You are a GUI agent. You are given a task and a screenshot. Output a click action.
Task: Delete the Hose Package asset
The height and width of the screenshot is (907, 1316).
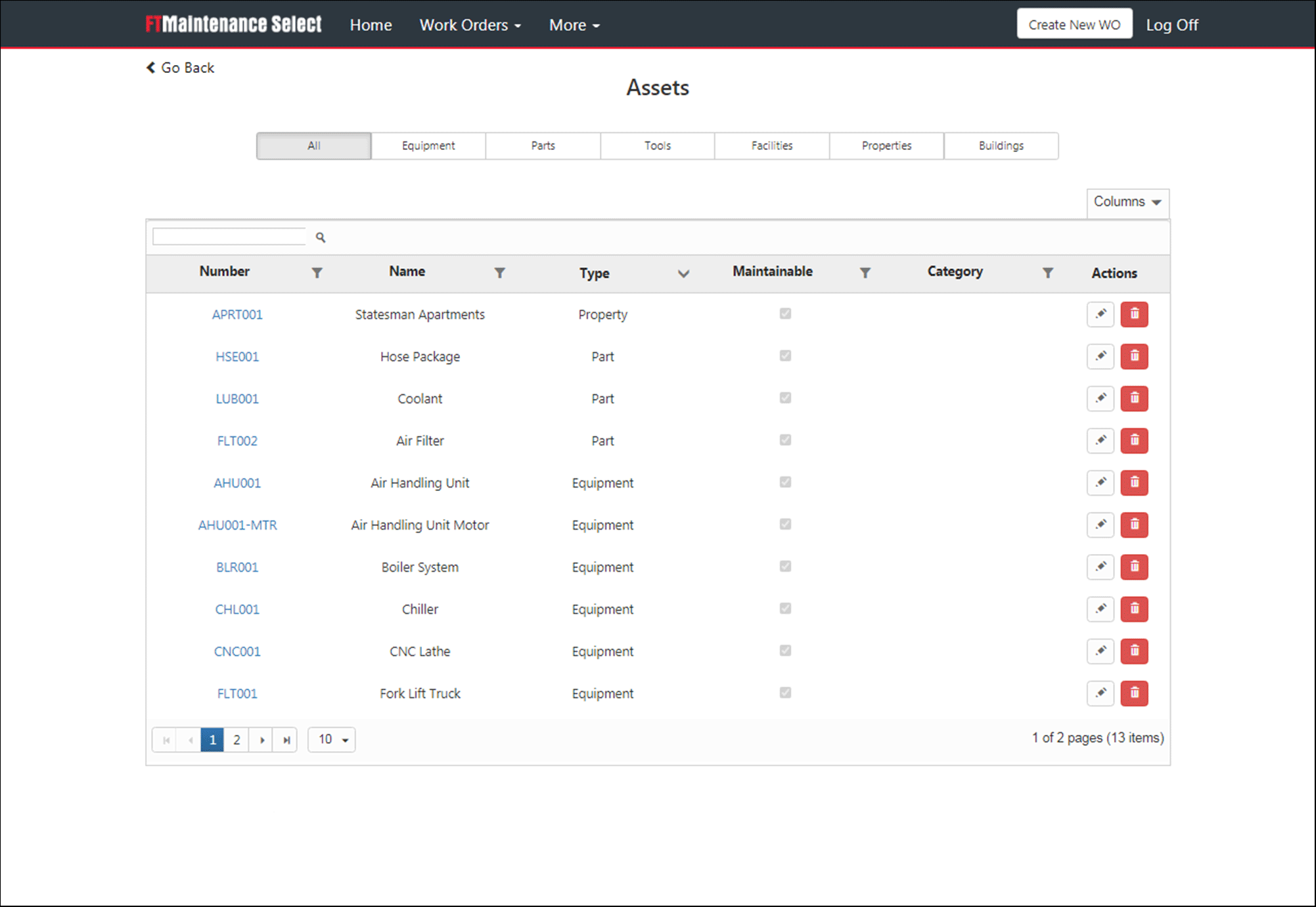point(1134,356)
